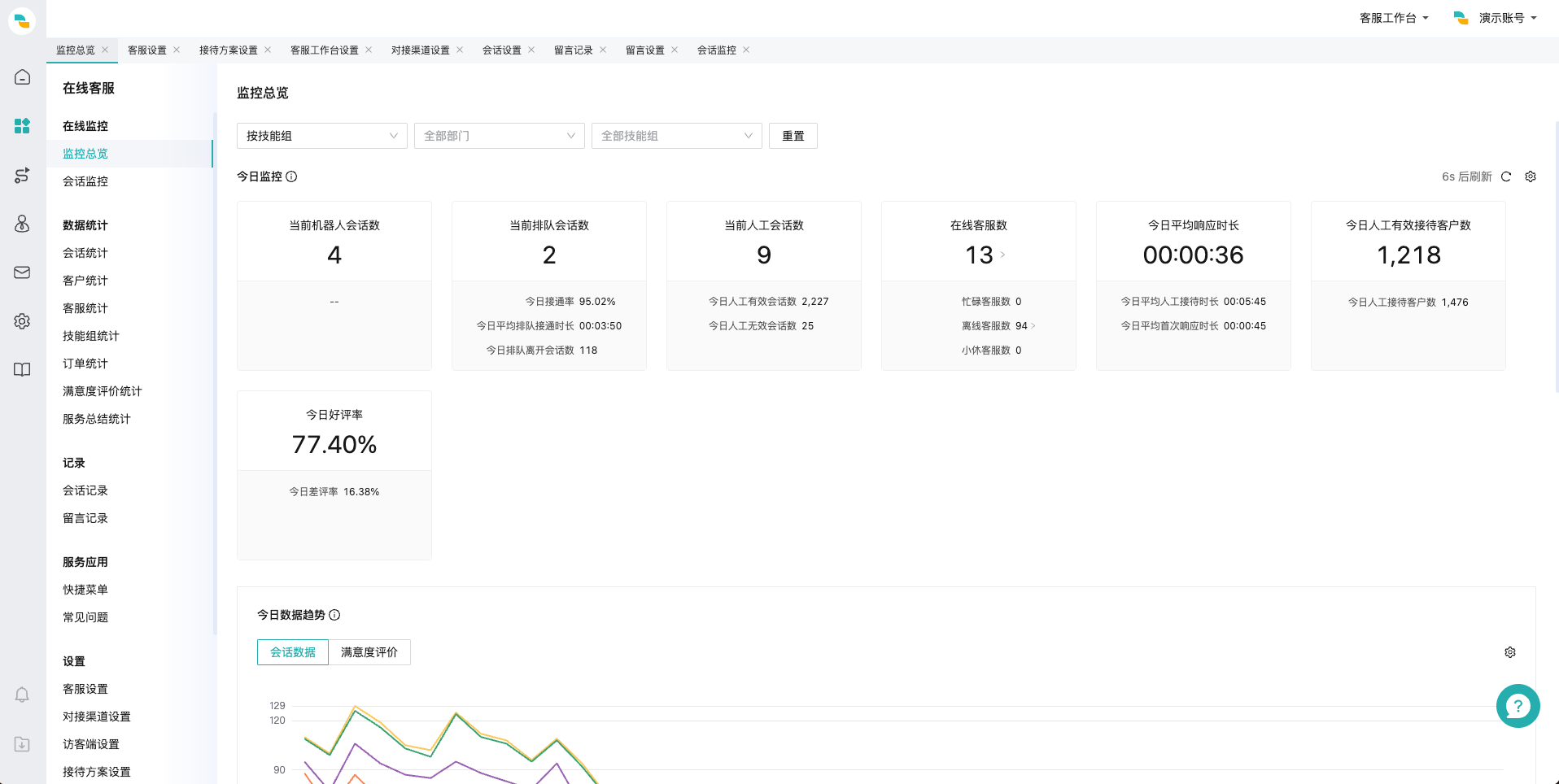Open the customer contacts icon in rail
1559x784 pixels.
(22, 224)
